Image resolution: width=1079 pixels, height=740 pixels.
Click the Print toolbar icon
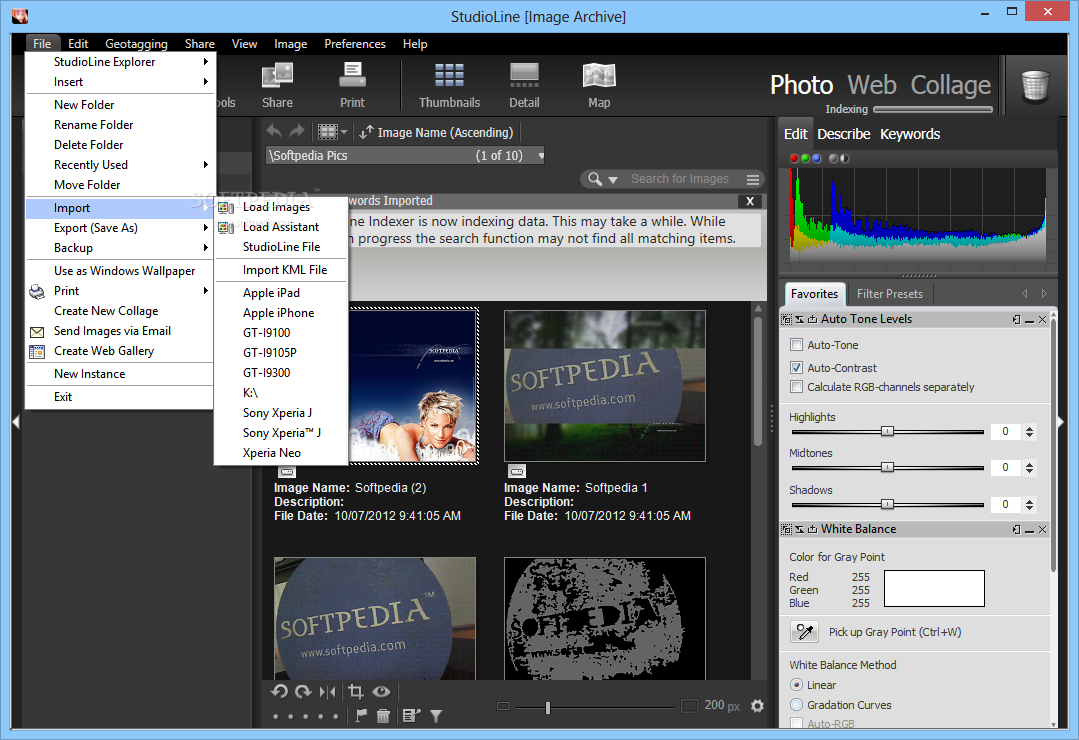point(352,76)
